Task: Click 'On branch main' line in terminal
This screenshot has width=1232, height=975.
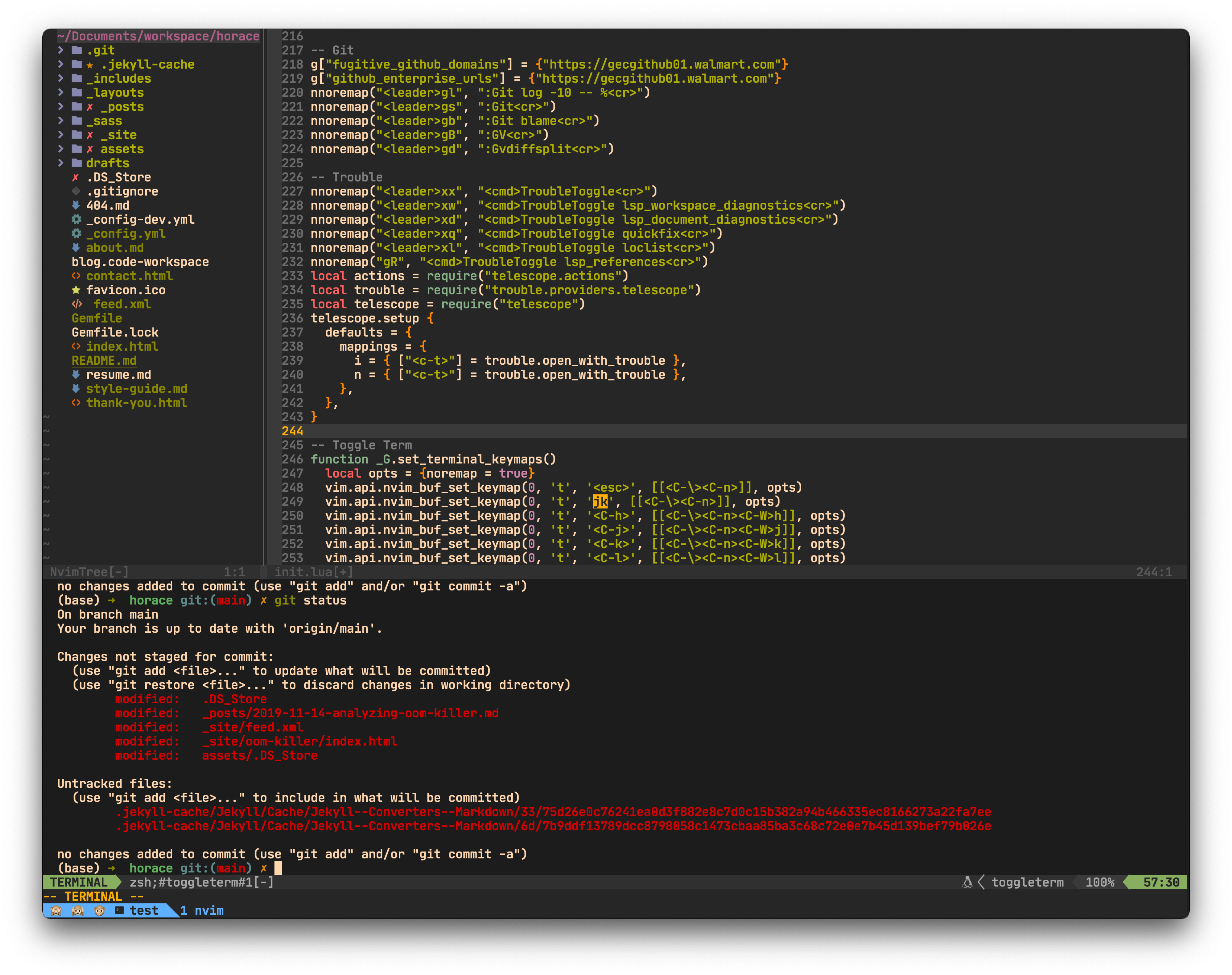Action: 108,614
